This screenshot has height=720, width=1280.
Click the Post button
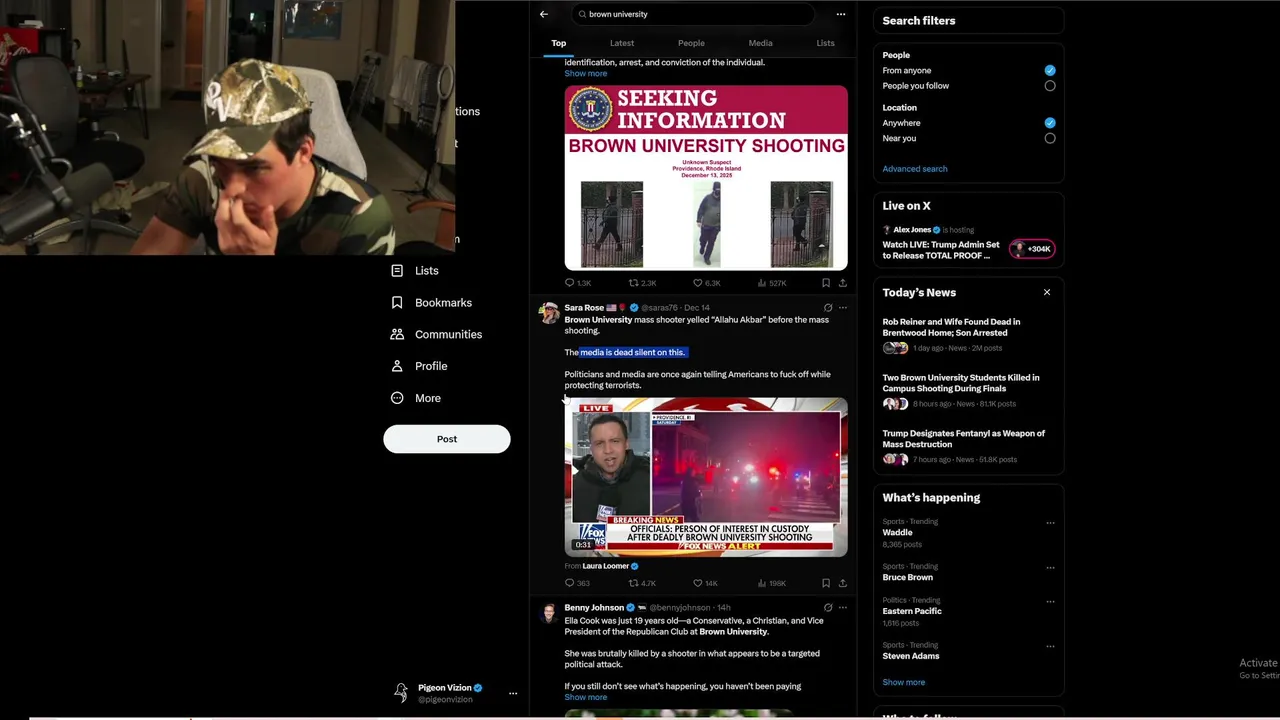[447, 439]
